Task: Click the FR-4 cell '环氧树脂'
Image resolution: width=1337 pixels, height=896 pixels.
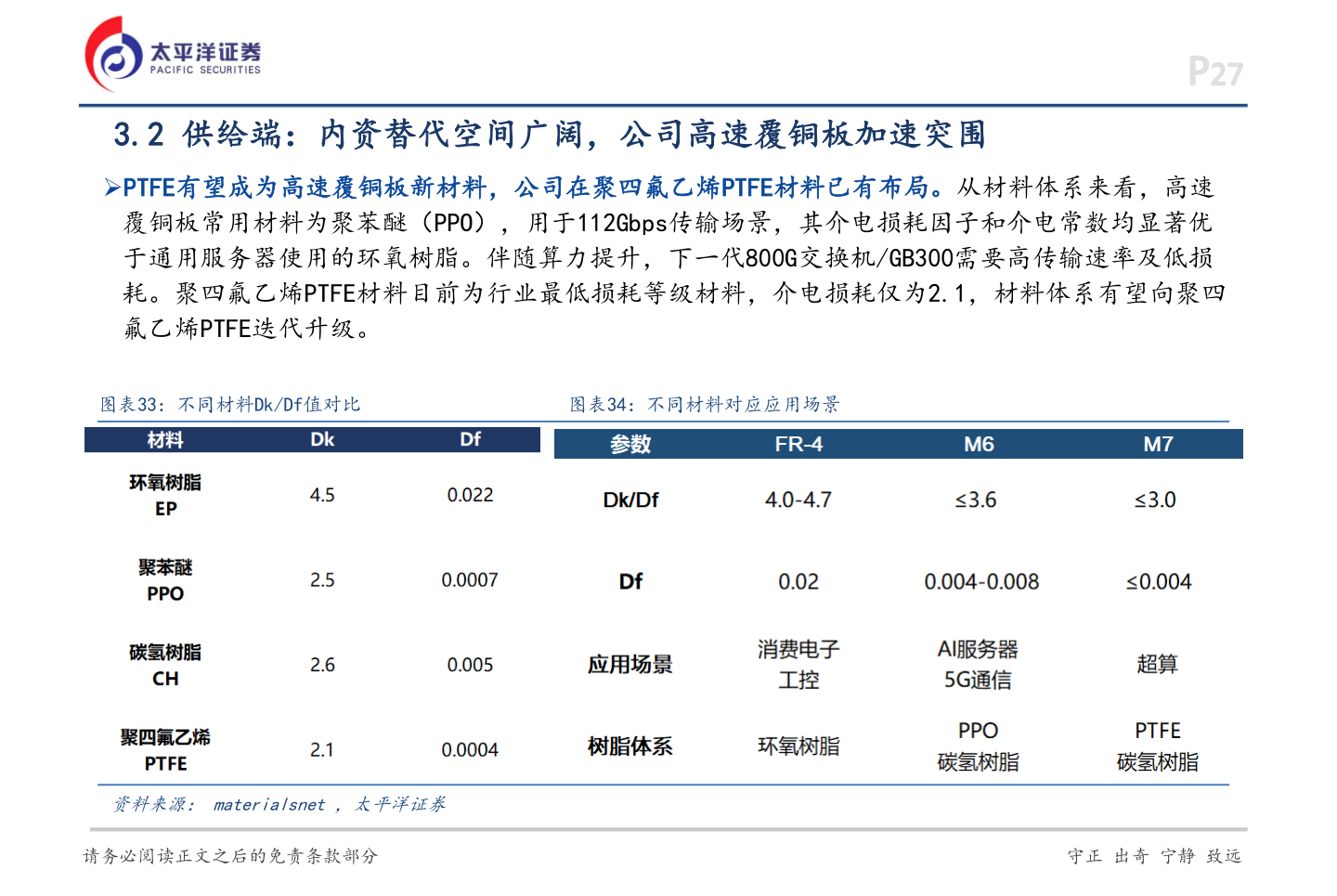Action: pyautogui.click(x=798, y=747)
